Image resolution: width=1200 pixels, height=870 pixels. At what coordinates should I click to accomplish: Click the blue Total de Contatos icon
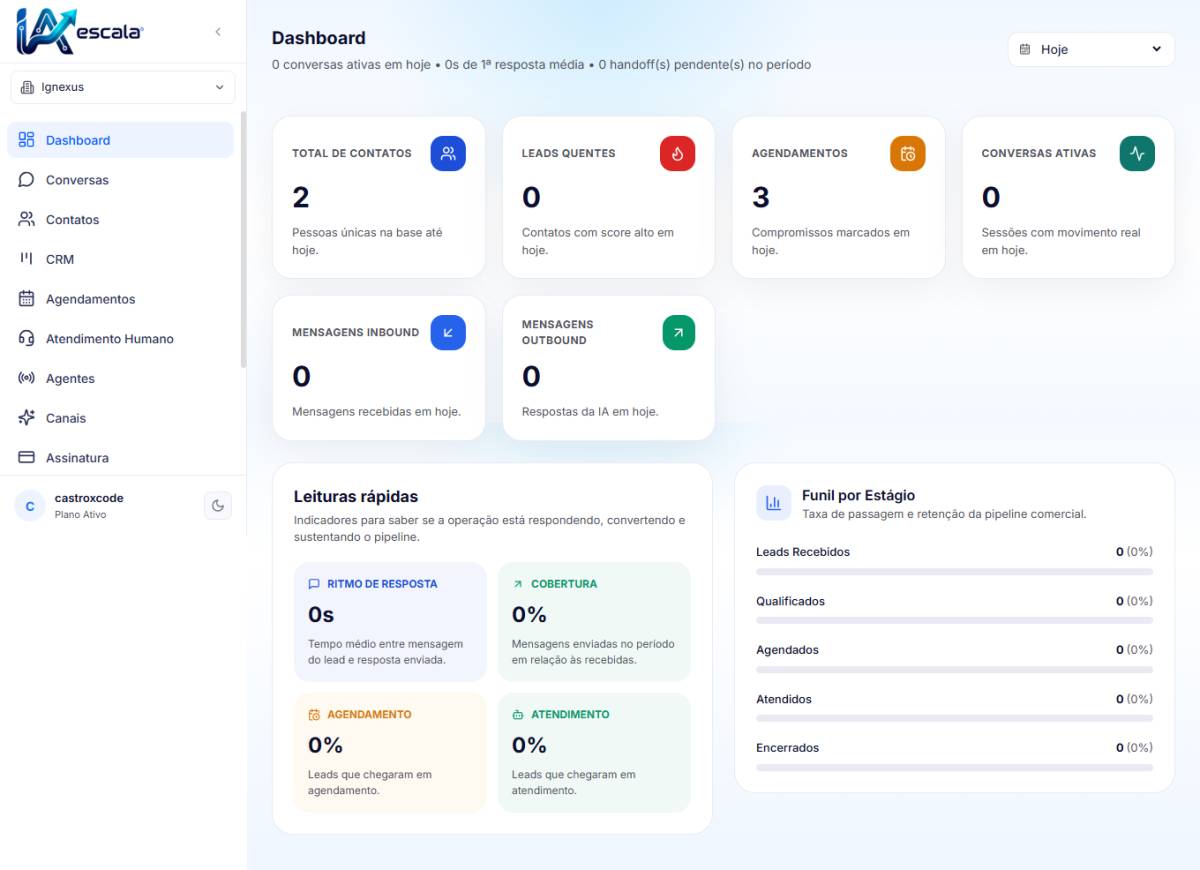click(x=448, y=154)
